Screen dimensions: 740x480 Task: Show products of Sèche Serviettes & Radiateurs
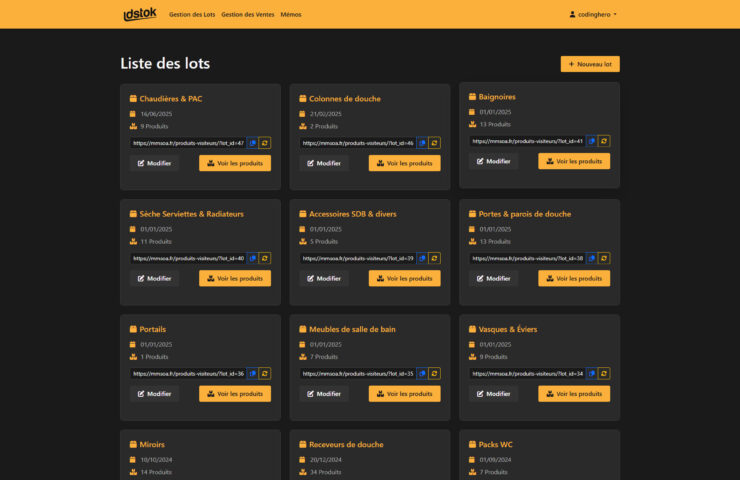click(x=235, y=278)
